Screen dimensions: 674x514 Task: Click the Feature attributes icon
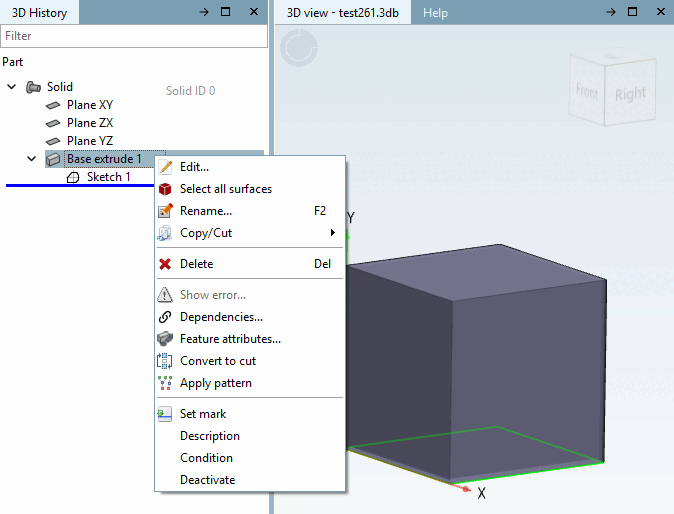click(x=165, y=339)
